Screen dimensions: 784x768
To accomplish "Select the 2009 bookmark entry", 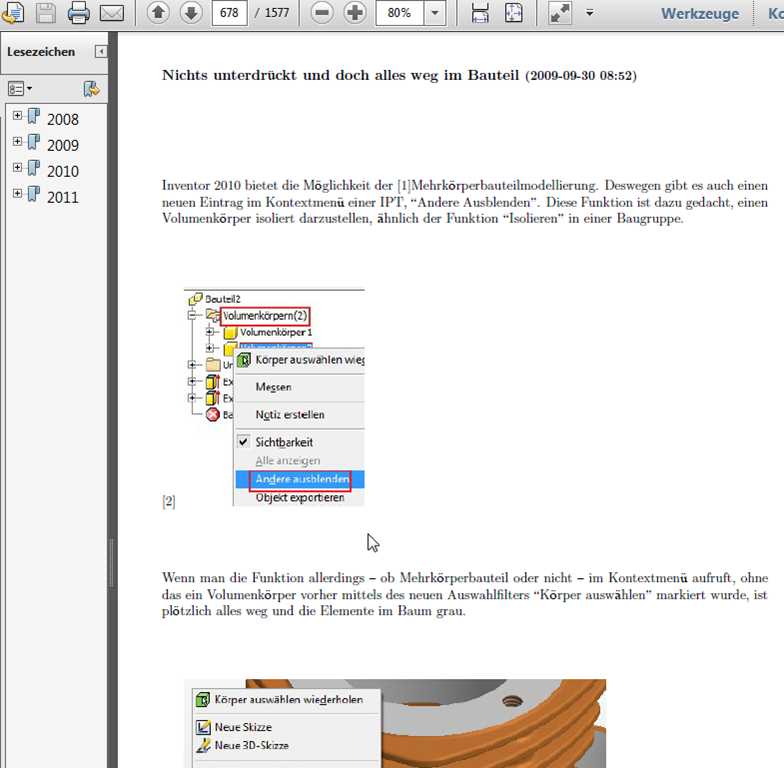I will tap(62, 145).
